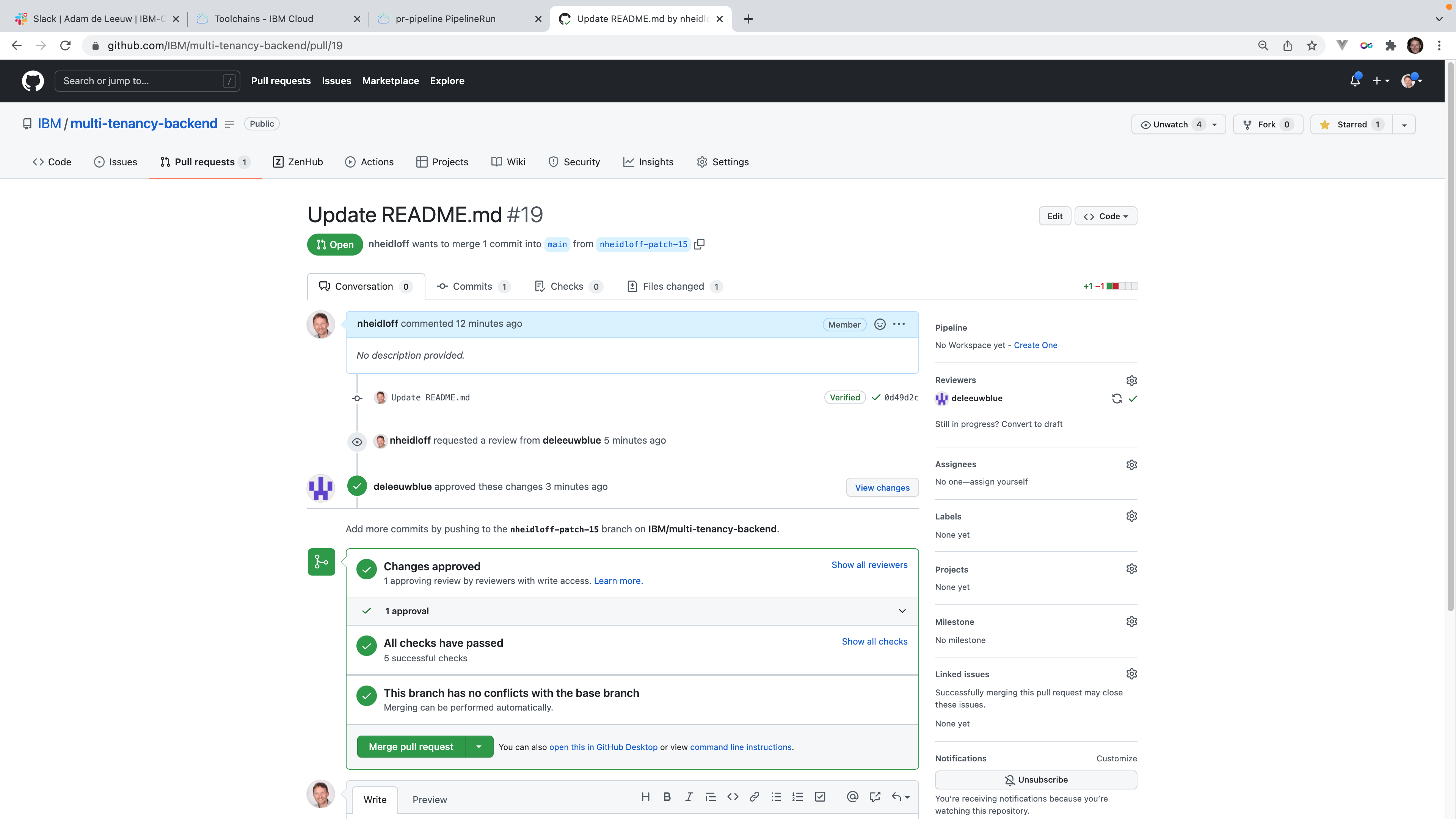Re-request review from deleeuwblue

tap(1116, 399)
